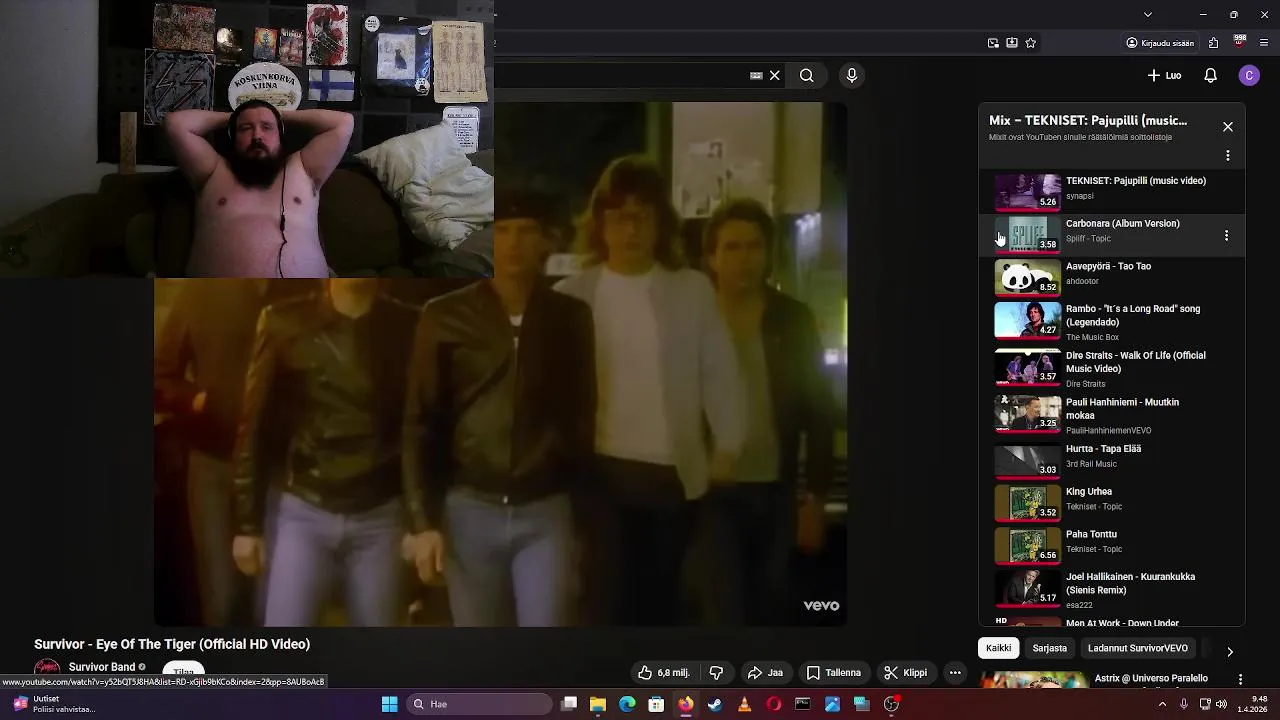Open Task View on taskbar
The width and height of the screenshot is (1280, 720).
pyautogui.click(x=569, y=704)
